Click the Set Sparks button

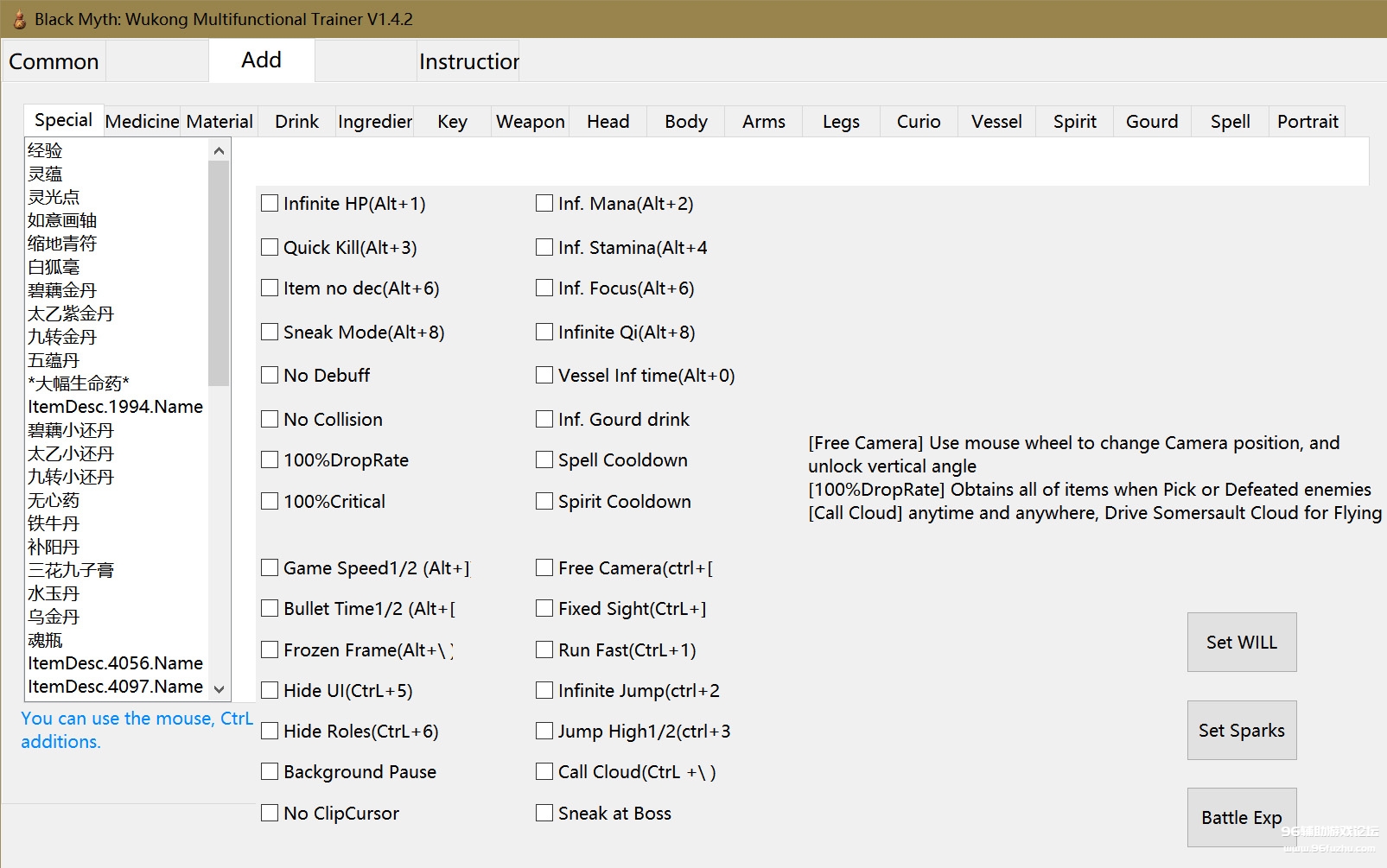1241,731
